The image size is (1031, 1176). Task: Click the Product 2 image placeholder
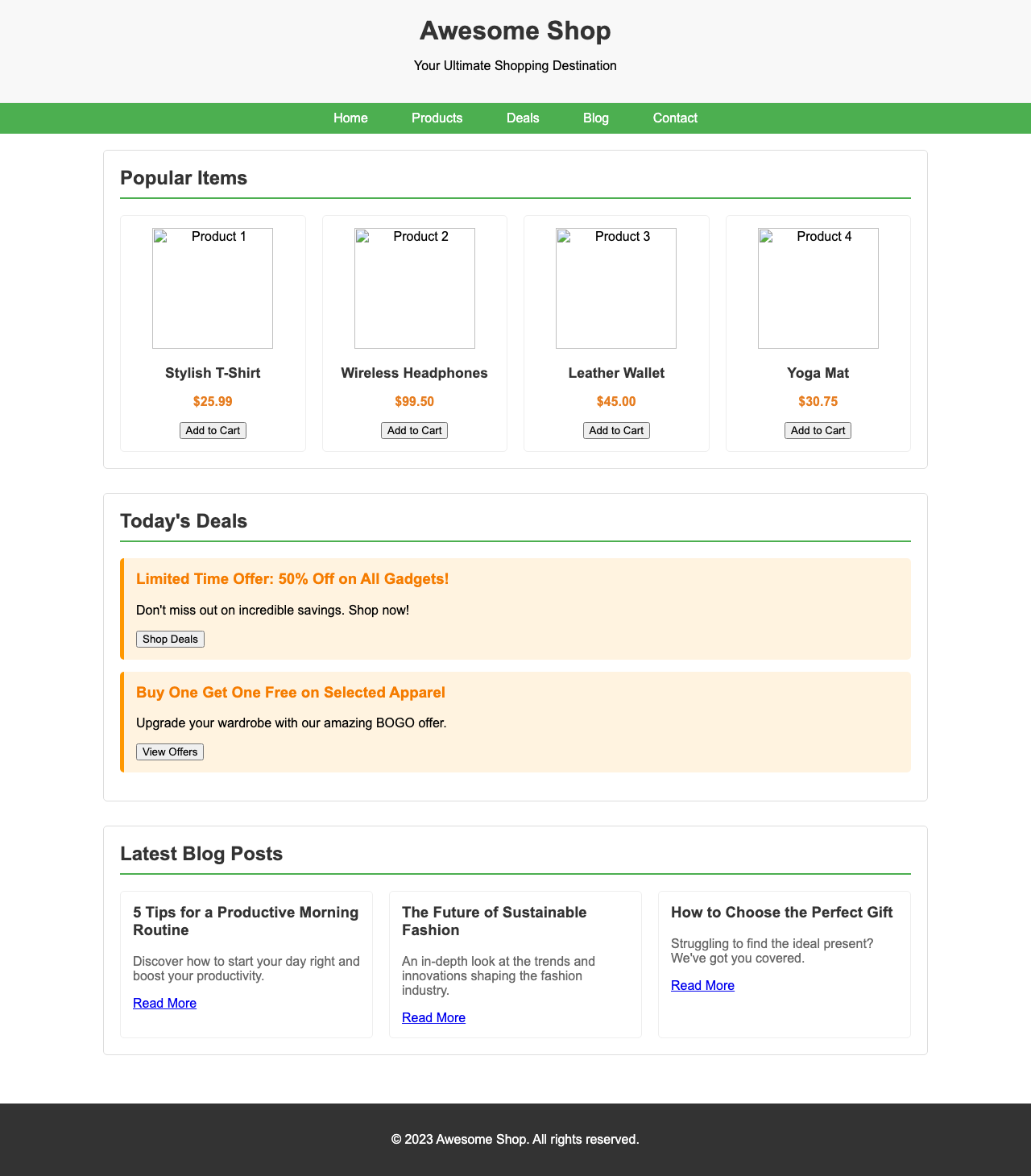pyautogui.click(x=414, y=288)
